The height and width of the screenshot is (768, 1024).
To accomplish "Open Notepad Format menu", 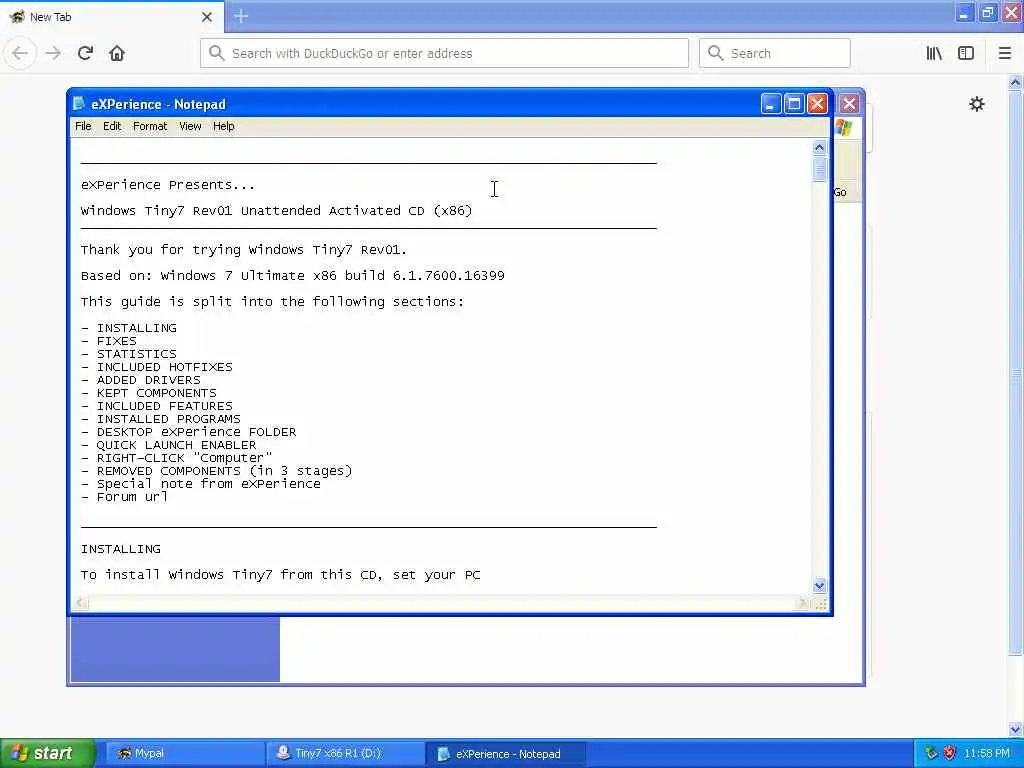I will [150, 126].
